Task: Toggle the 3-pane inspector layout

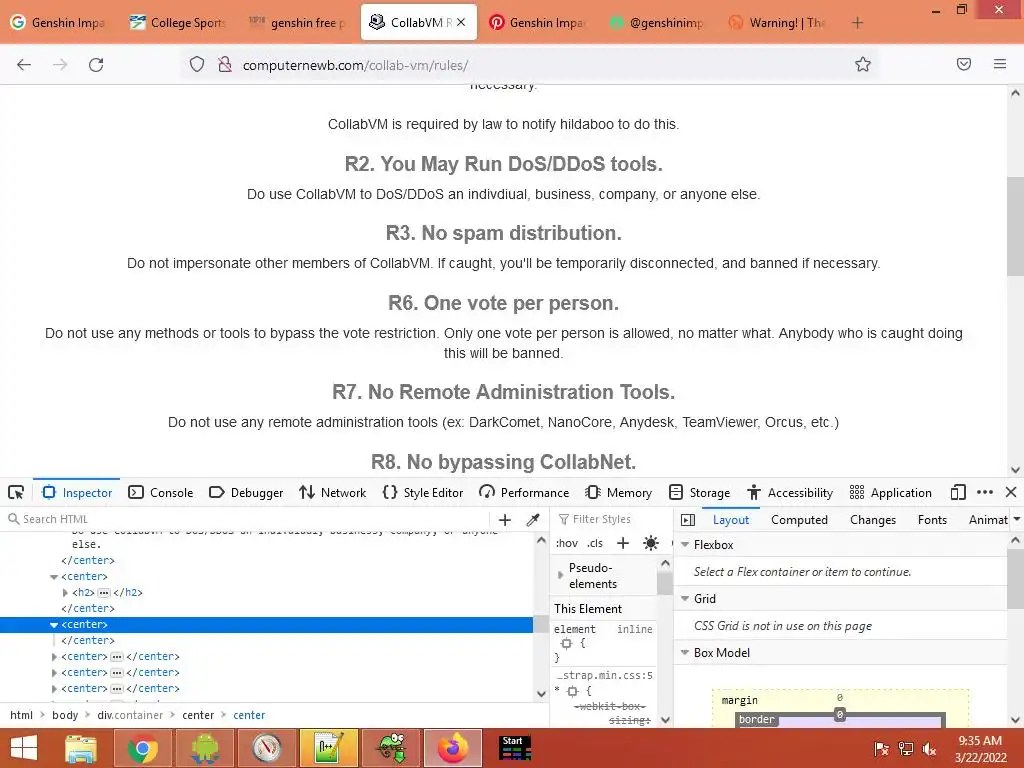Action: click(688, 520)
